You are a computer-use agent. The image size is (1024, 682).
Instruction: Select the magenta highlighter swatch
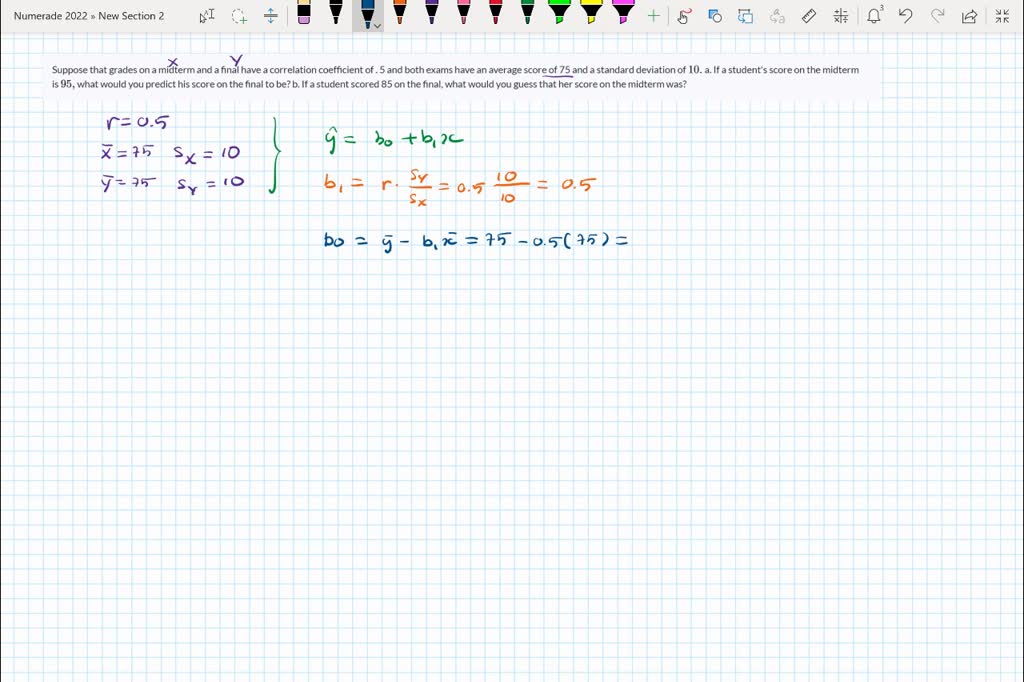tap(621, 14)
